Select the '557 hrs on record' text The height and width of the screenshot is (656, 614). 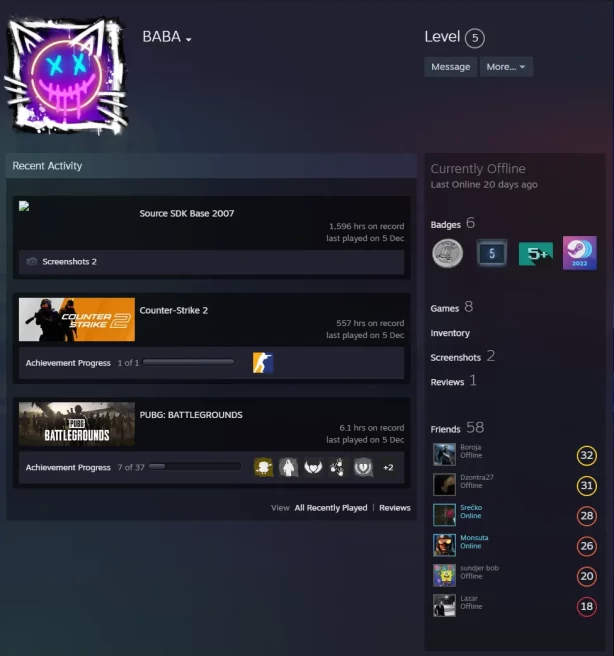pyautogui.click(x=370, y=323)
